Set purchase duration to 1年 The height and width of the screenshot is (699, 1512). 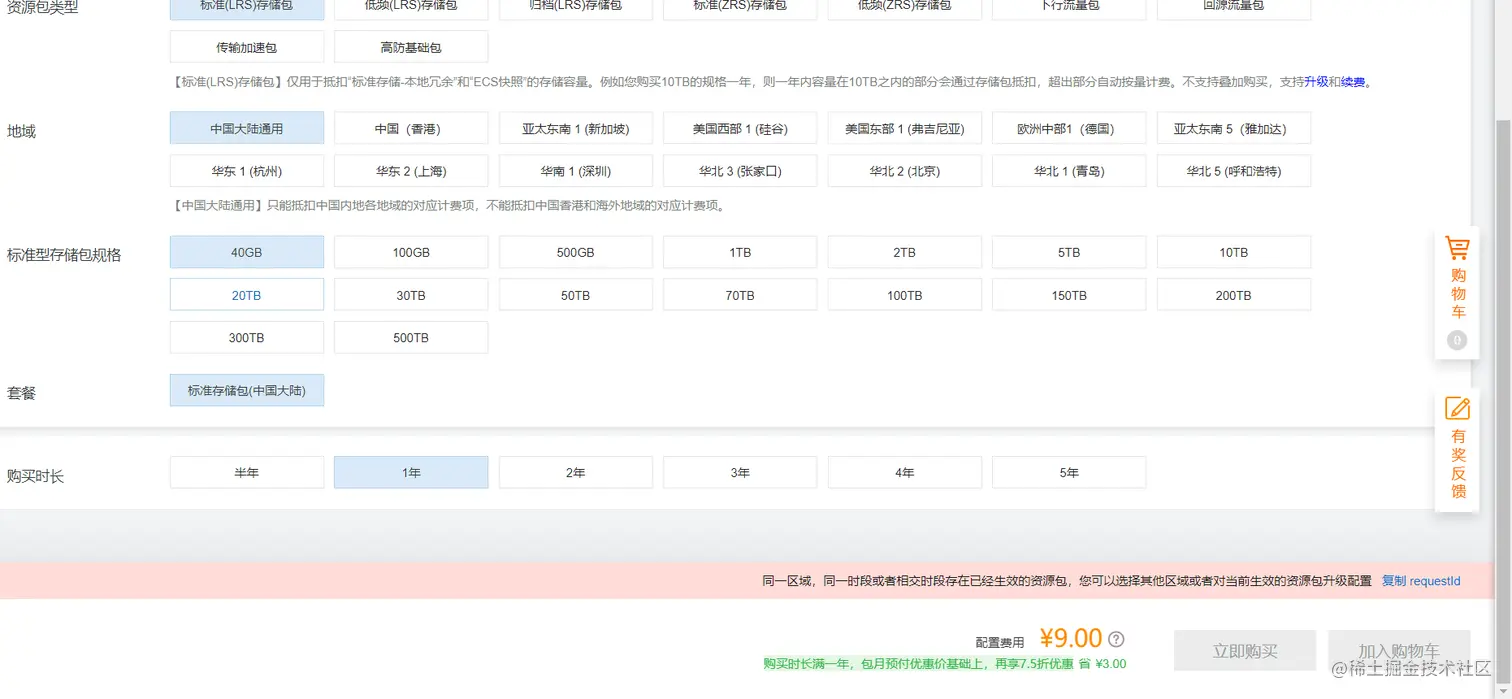pyautogui.click(x=411, y=472)
